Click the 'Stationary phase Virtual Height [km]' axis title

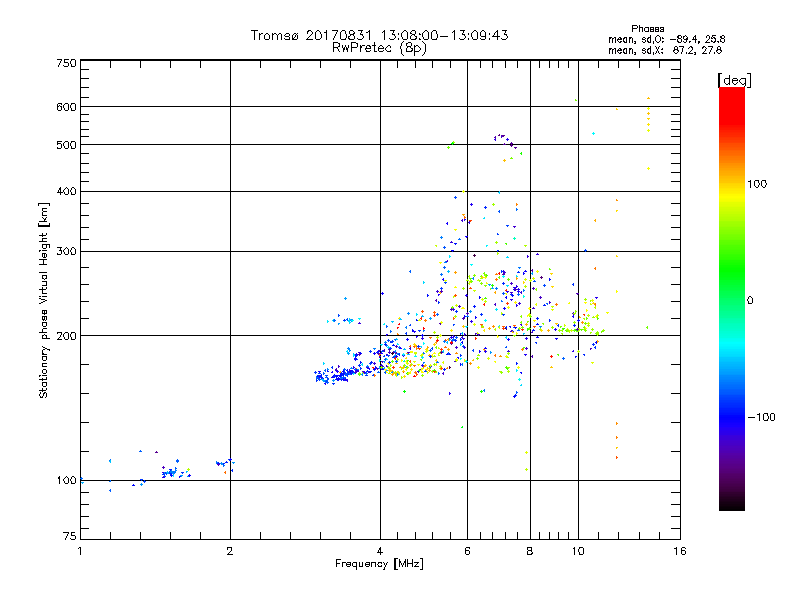pyautogui.click(x=44, y=301)
